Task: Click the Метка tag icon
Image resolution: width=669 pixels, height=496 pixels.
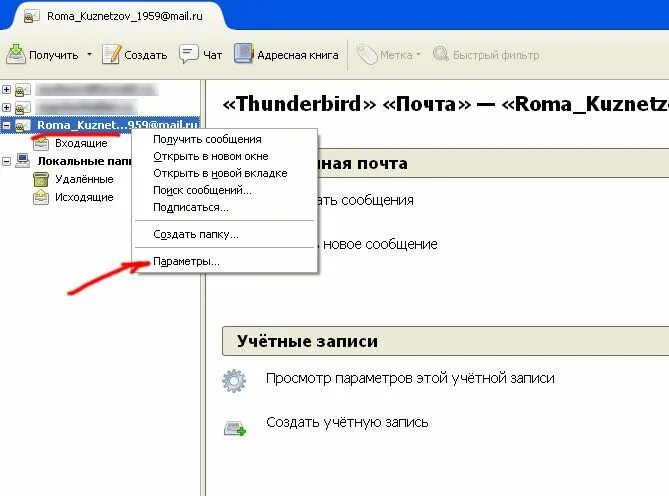Action: pyautogui.click(x=366, y=55)
